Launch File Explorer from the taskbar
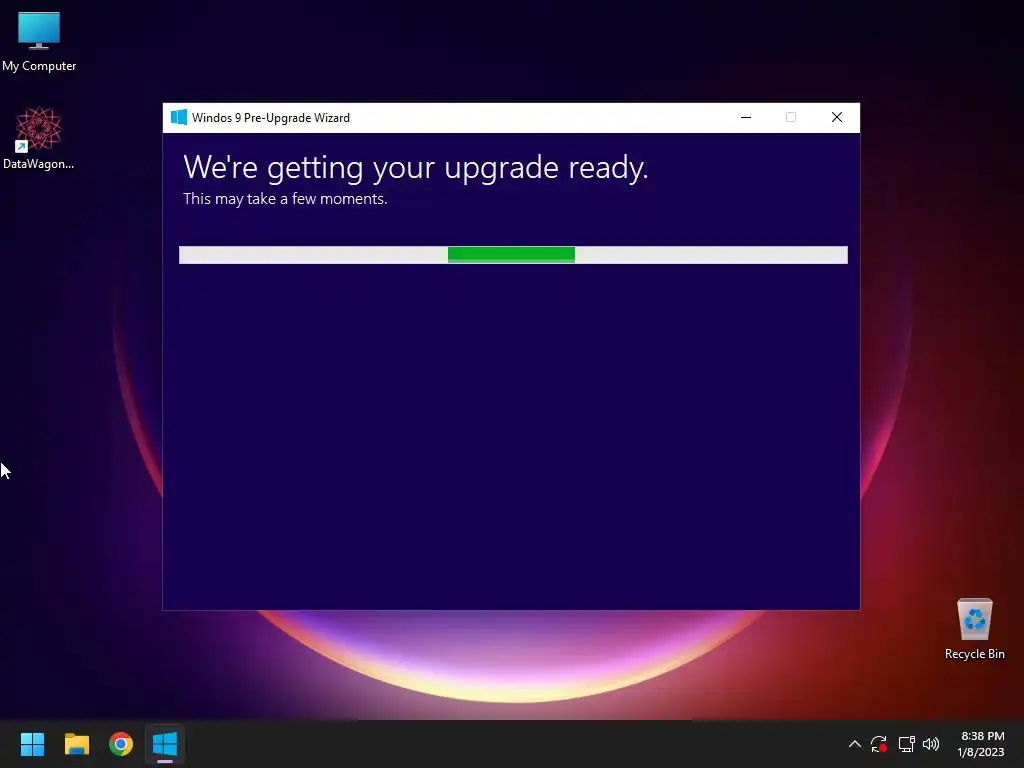The width and height of the screenshot is (1024, 768). [76, 744]
